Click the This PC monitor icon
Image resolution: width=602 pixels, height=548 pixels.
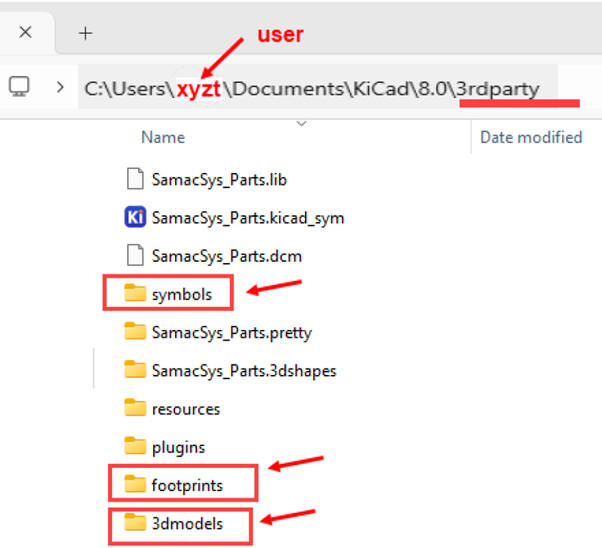pyautogui.click(x=19, y=87)
